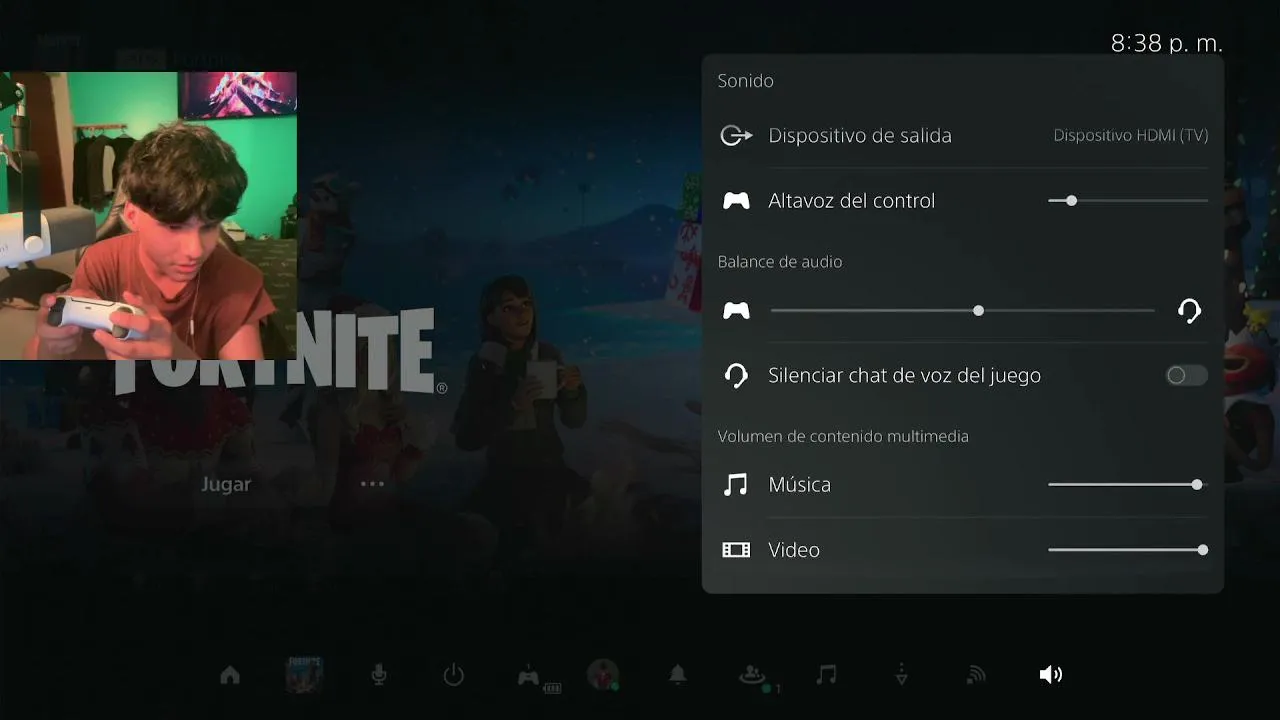Click controller icon on audio balance slider

(x=736, y=311)
